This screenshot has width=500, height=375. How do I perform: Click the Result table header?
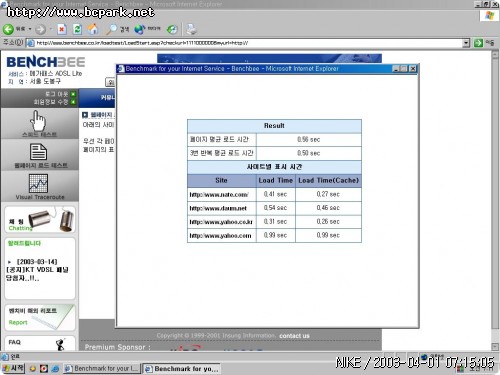tap(274, 126)
